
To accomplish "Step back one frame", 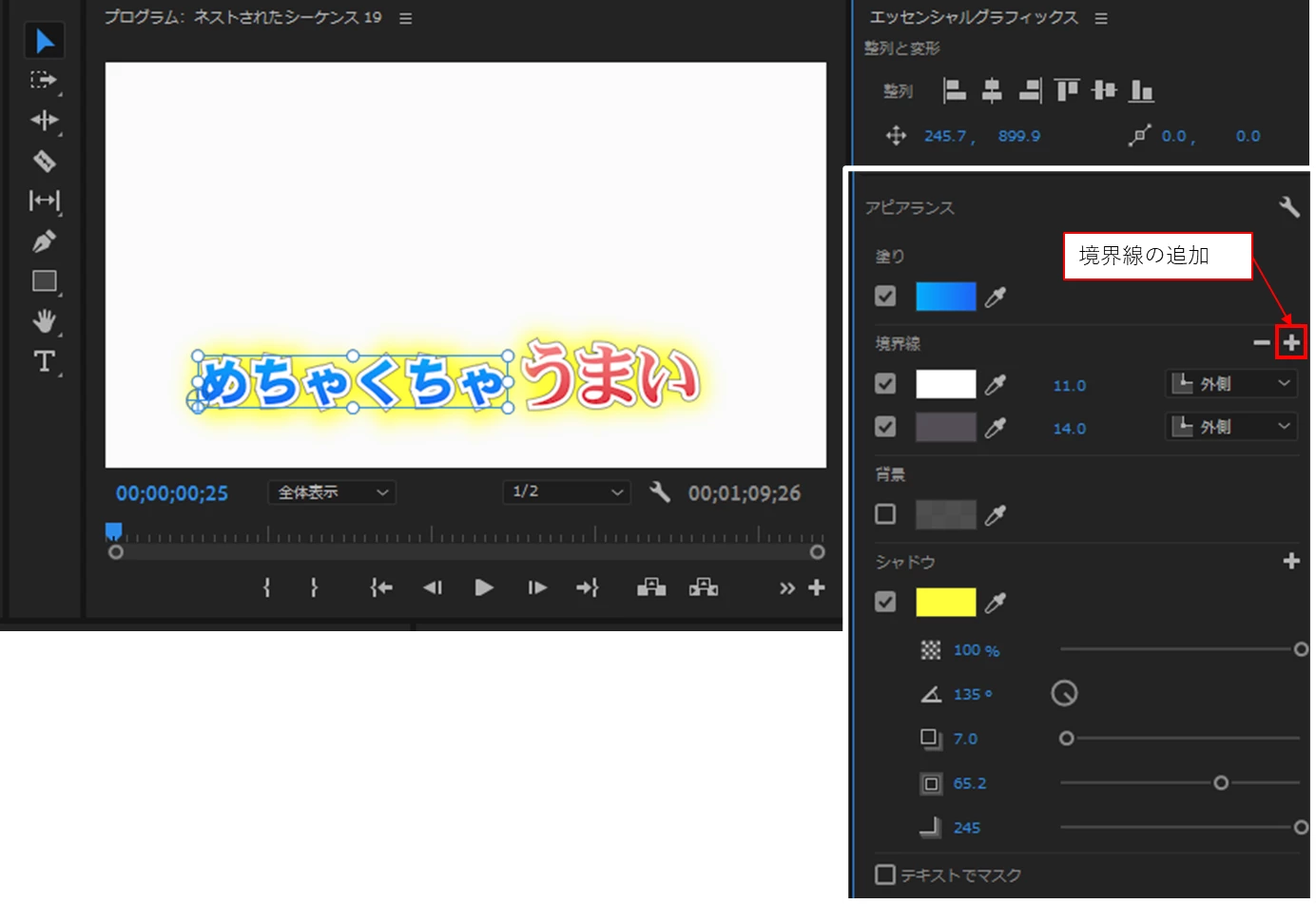I will [x=433, y=587].
